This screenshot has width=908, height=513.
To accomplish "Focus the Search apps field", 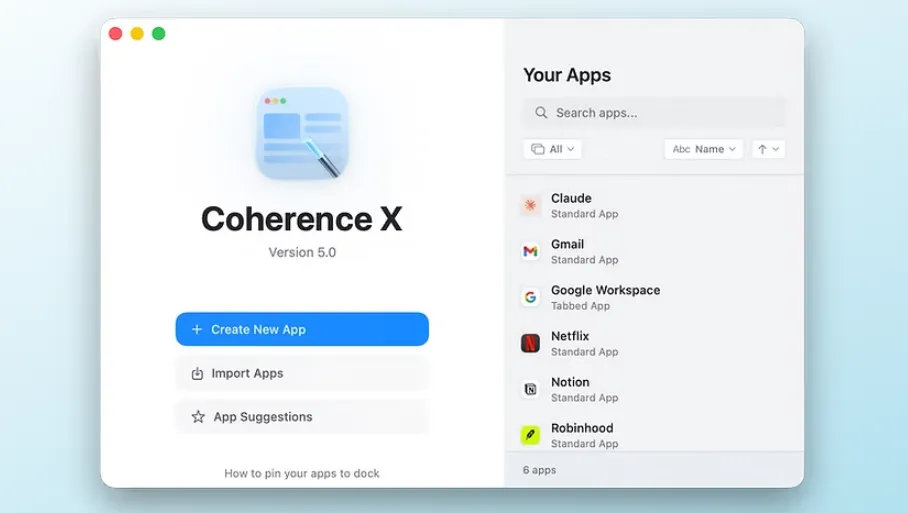I will 660,113.
